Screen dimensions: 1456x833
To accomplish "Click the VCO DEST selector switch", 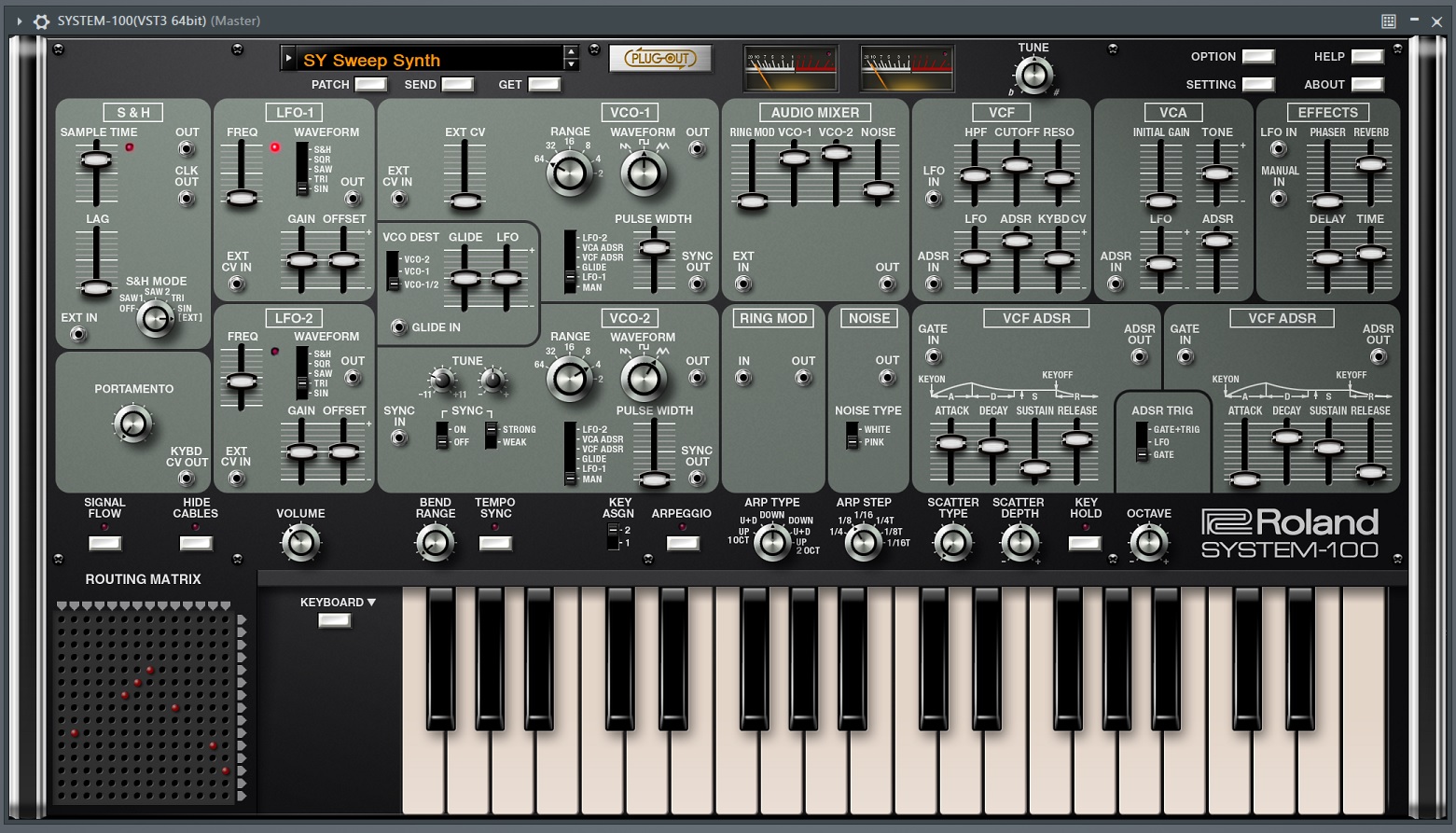I will tap(393, 271).
